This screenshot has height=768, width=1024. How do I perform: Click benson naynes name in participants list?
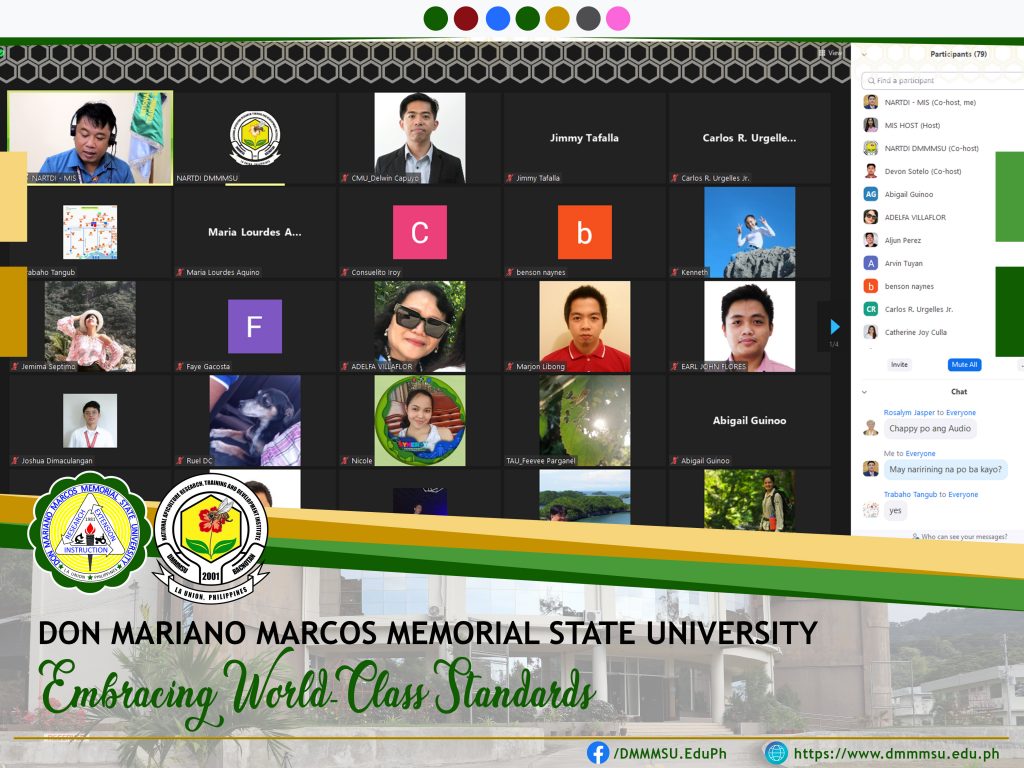tap(909, 286)
